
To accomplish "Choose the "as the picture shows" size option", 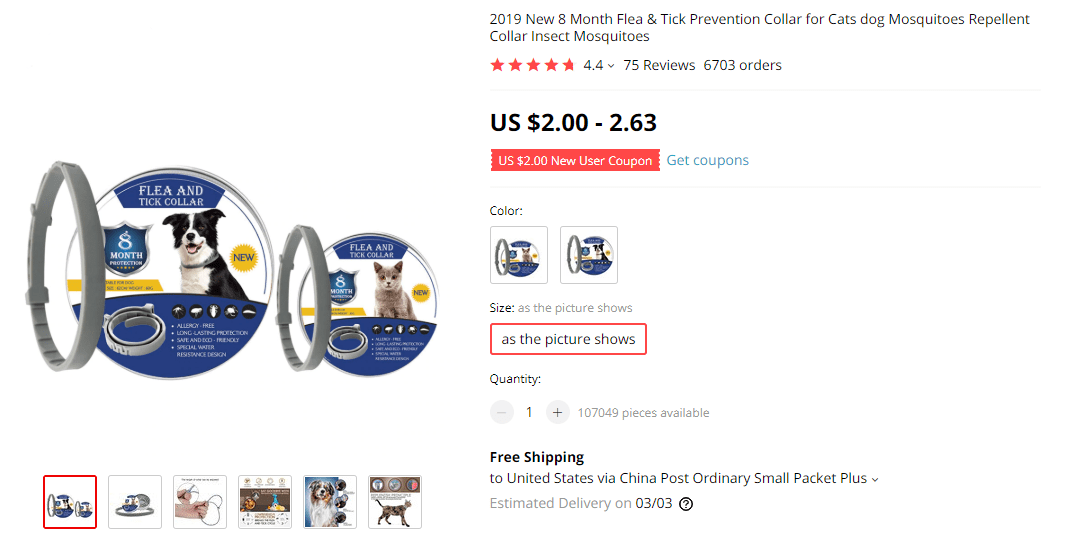I will coord(568,339).
